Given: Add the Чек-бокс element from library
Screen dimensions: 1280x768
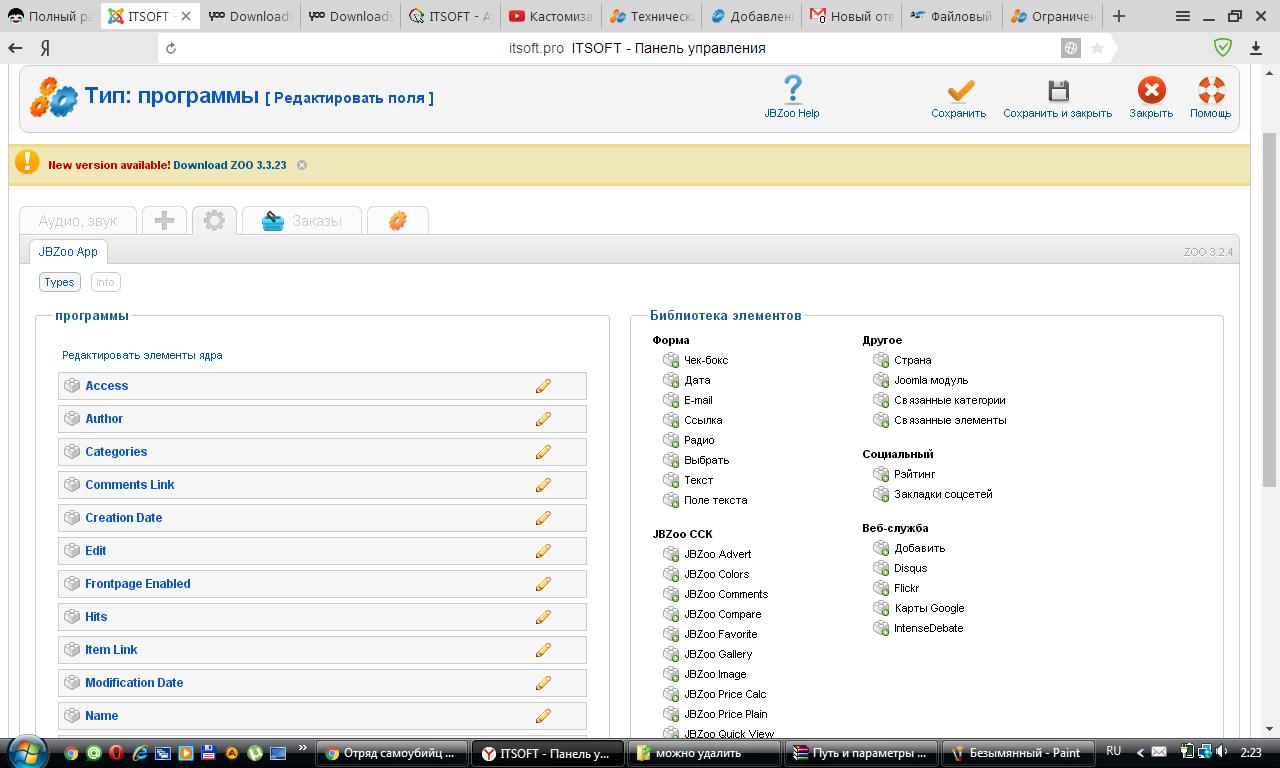Looking at the screenshot, I should click(x=705, y=360).
